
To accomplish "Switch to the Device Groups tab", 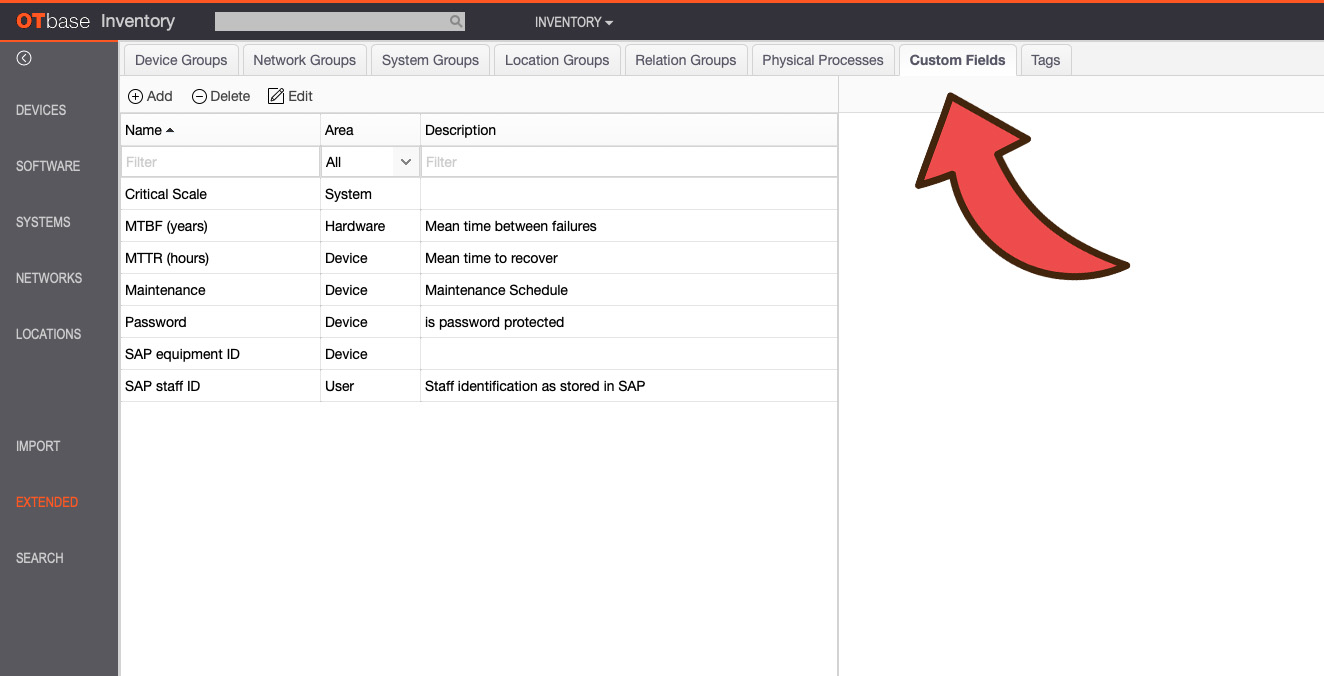I will pyautogui.click(x=181, y=60).
